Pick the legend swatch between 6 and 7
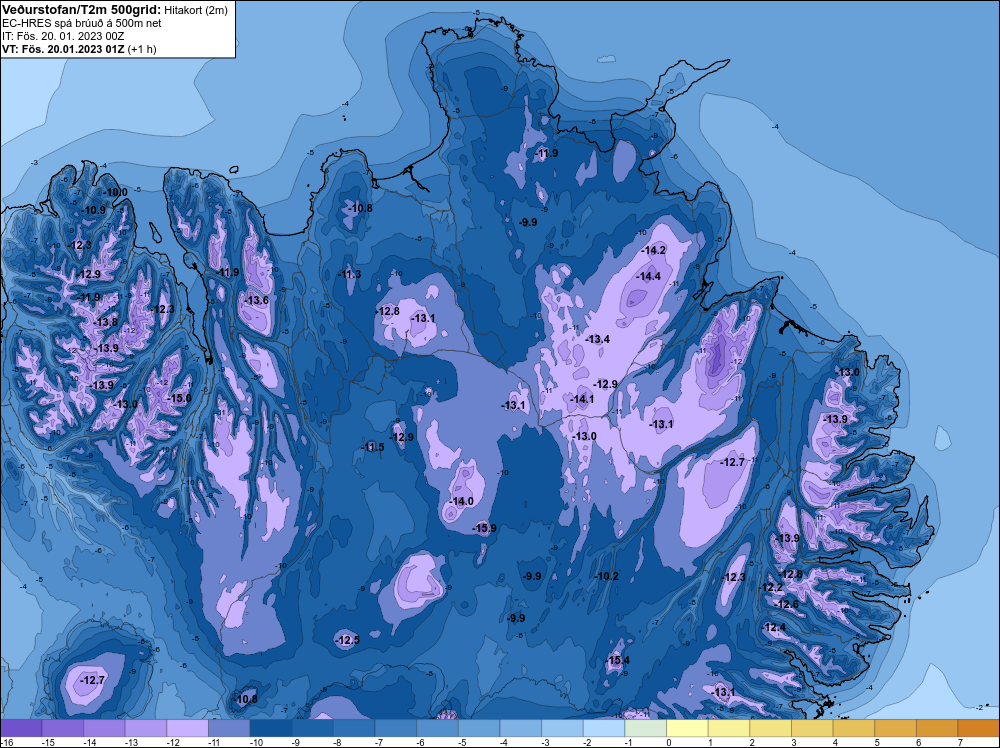The image size is (1000, 748). click(938, 728)
